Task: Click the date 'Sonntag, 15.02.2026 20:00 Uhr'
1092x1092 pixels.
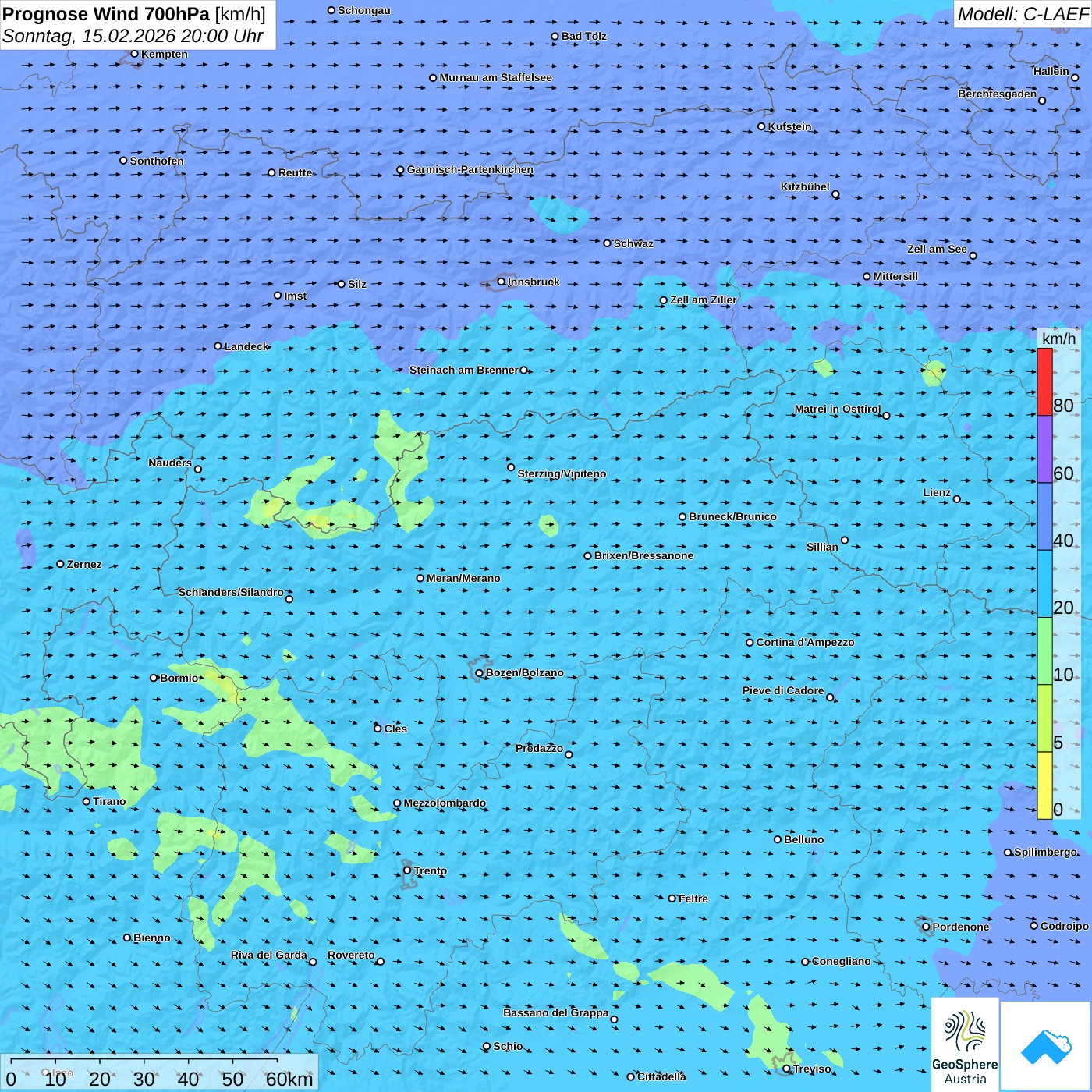Action: click(133, 36)
